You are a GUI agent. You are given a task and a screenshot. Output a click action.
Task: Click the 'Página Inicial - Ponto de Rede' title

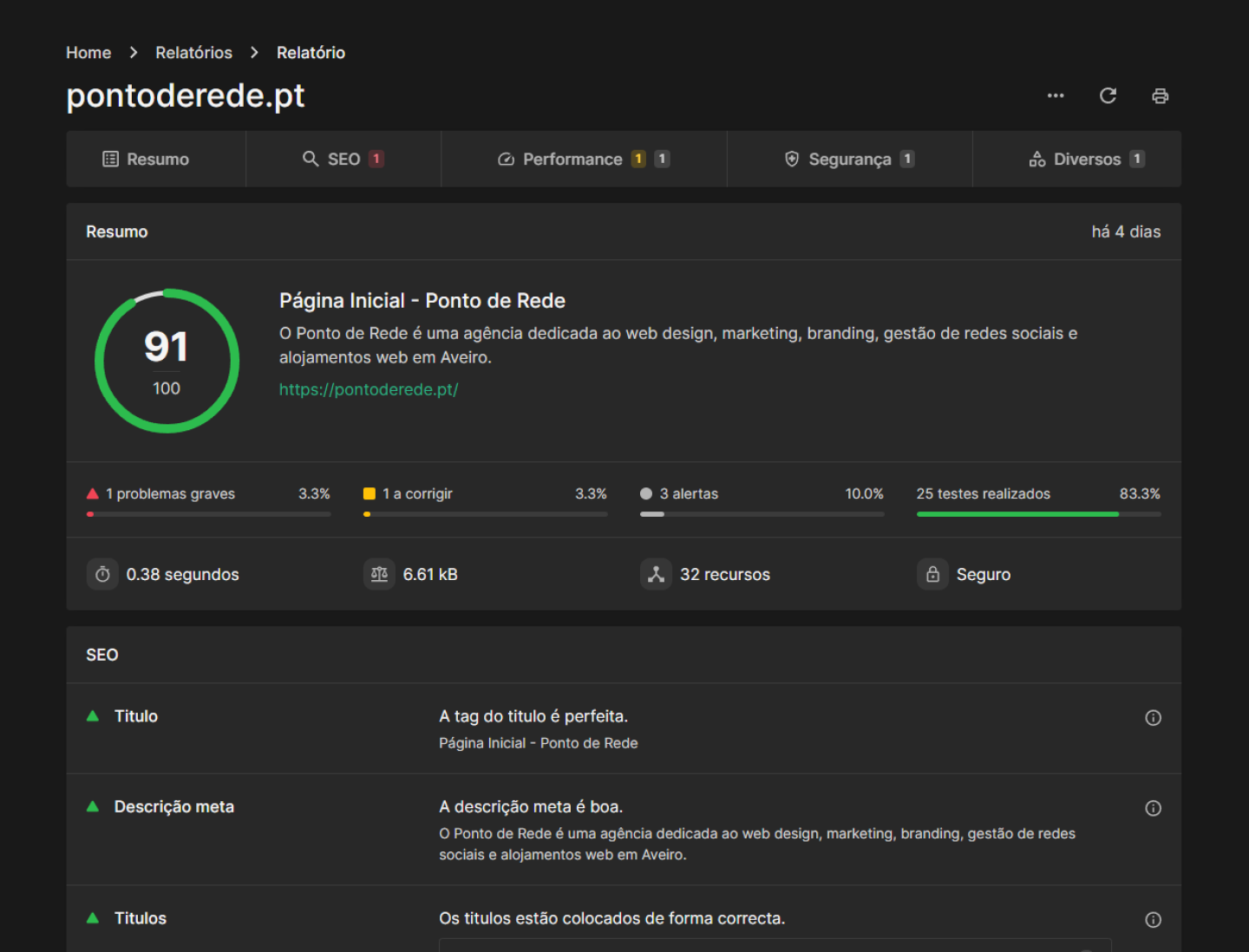[x=422, y=301]
